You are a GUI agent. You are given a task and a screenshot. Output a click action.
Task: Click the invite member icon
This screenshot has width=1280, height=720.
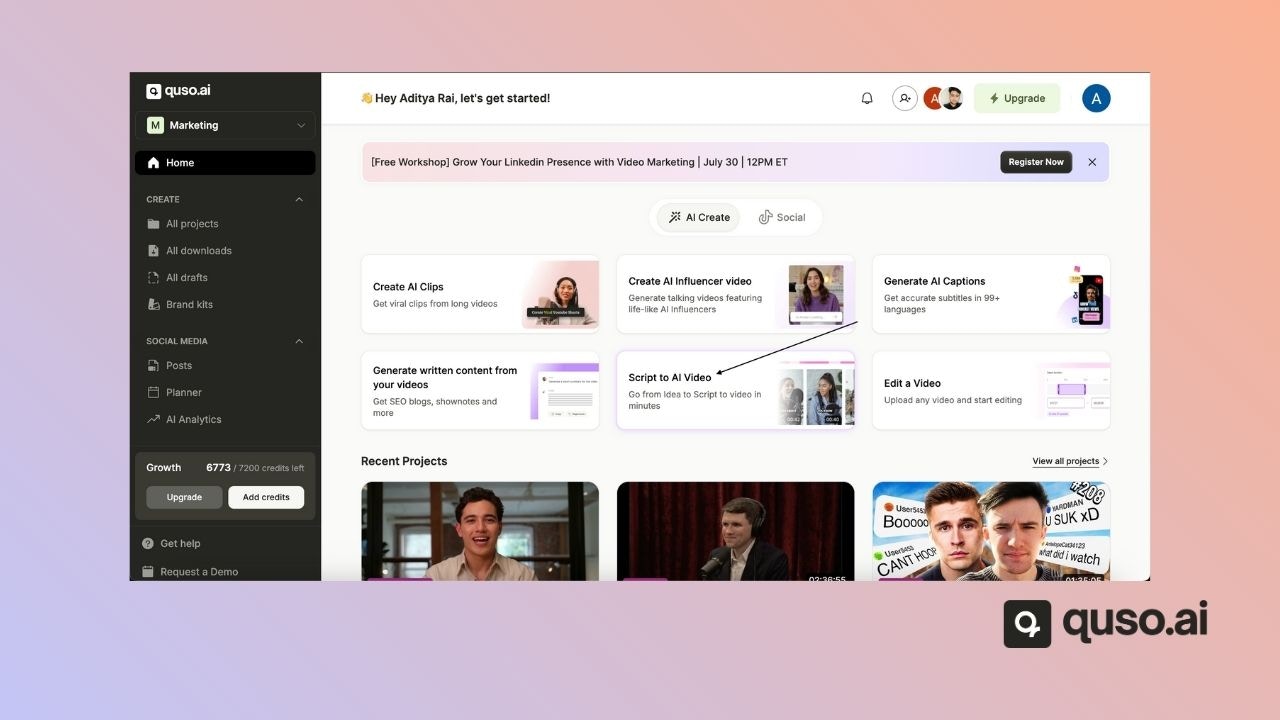tap(904, 98)
